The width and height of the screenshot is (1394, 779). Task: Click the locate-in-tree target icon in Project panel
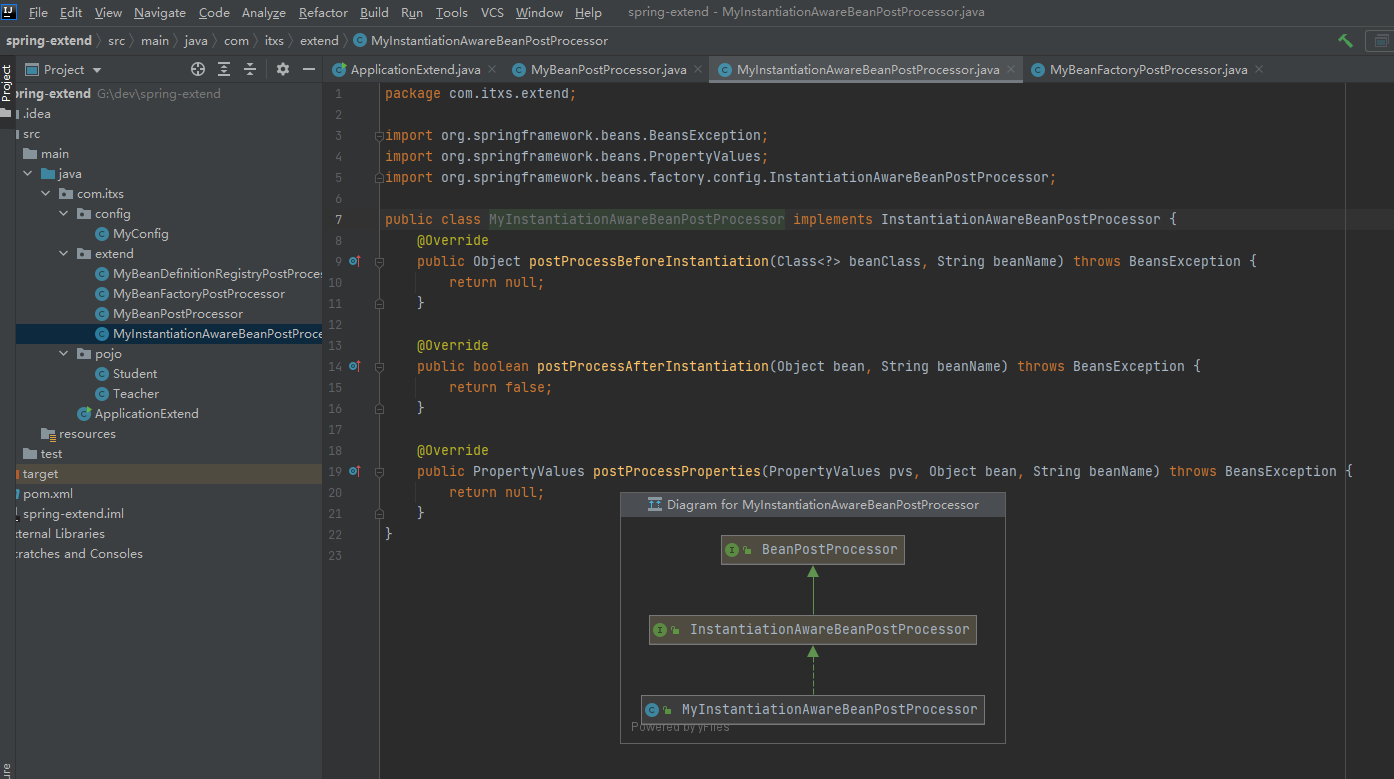pos(198,69)
